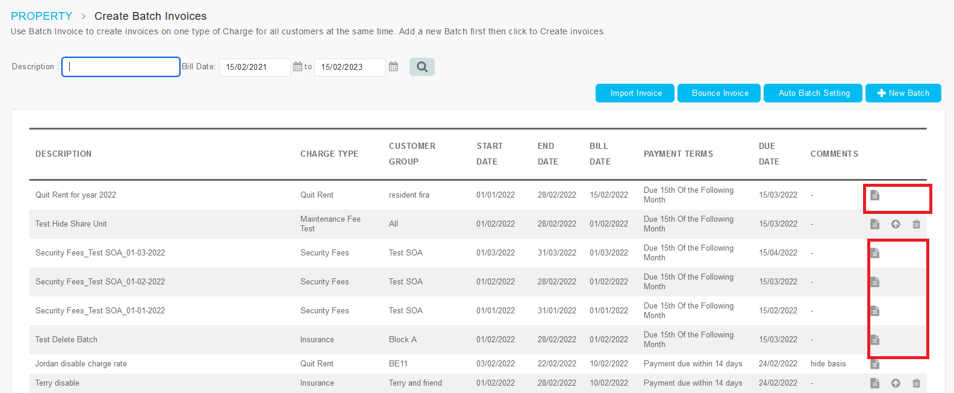Delete the Test Hide Share Unit batch
954x393 pixels.
tap(916, 224)
